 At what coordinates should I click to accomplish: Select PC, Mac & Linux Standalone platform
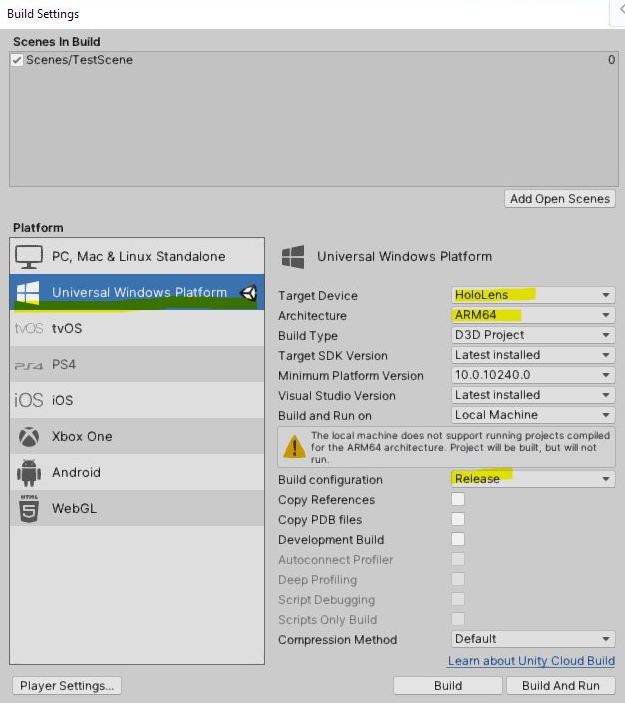click(137, 256)
